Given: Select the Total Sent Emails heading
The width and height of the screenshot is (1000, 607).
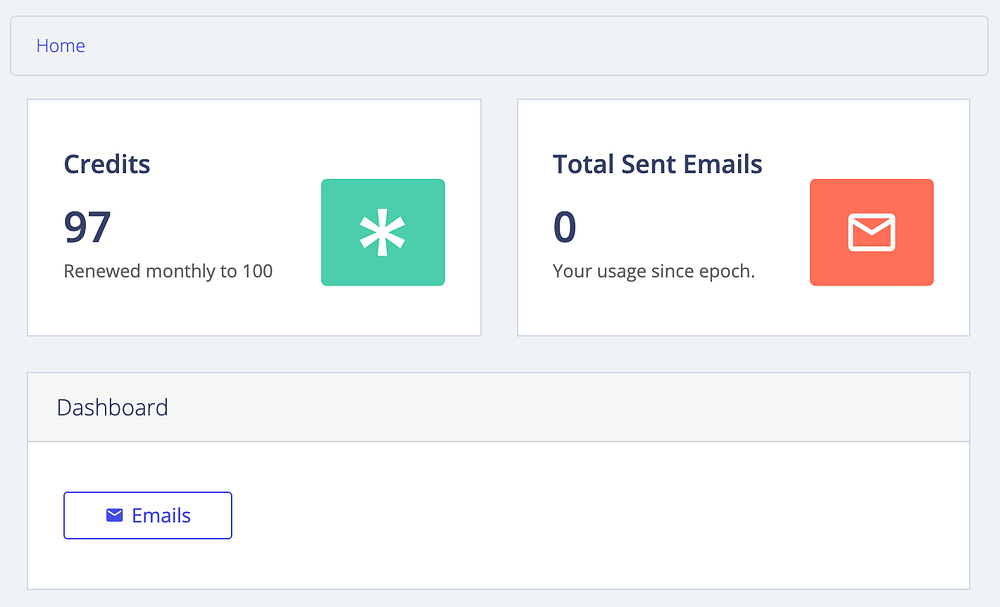Looking at the screenshot, I should click(657, 164).
